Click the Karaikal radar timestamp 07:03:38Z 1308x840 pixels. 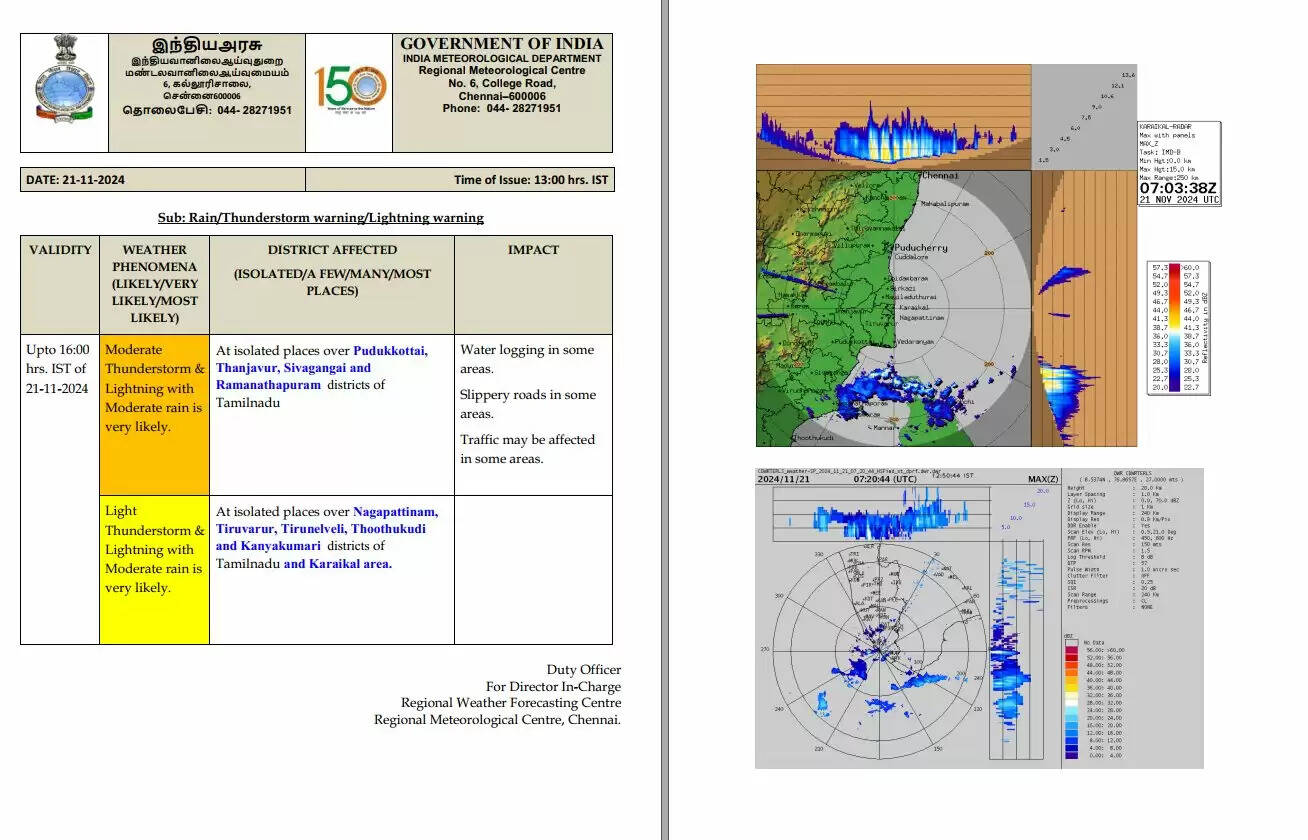coord(1179,187)
